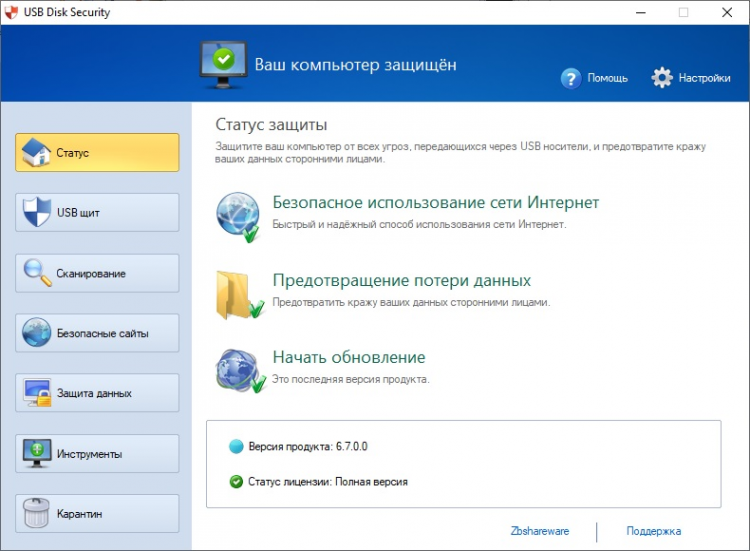Open the Поддержка support link
The width and height of the screenshot is (750, 551).
[654, 531]
